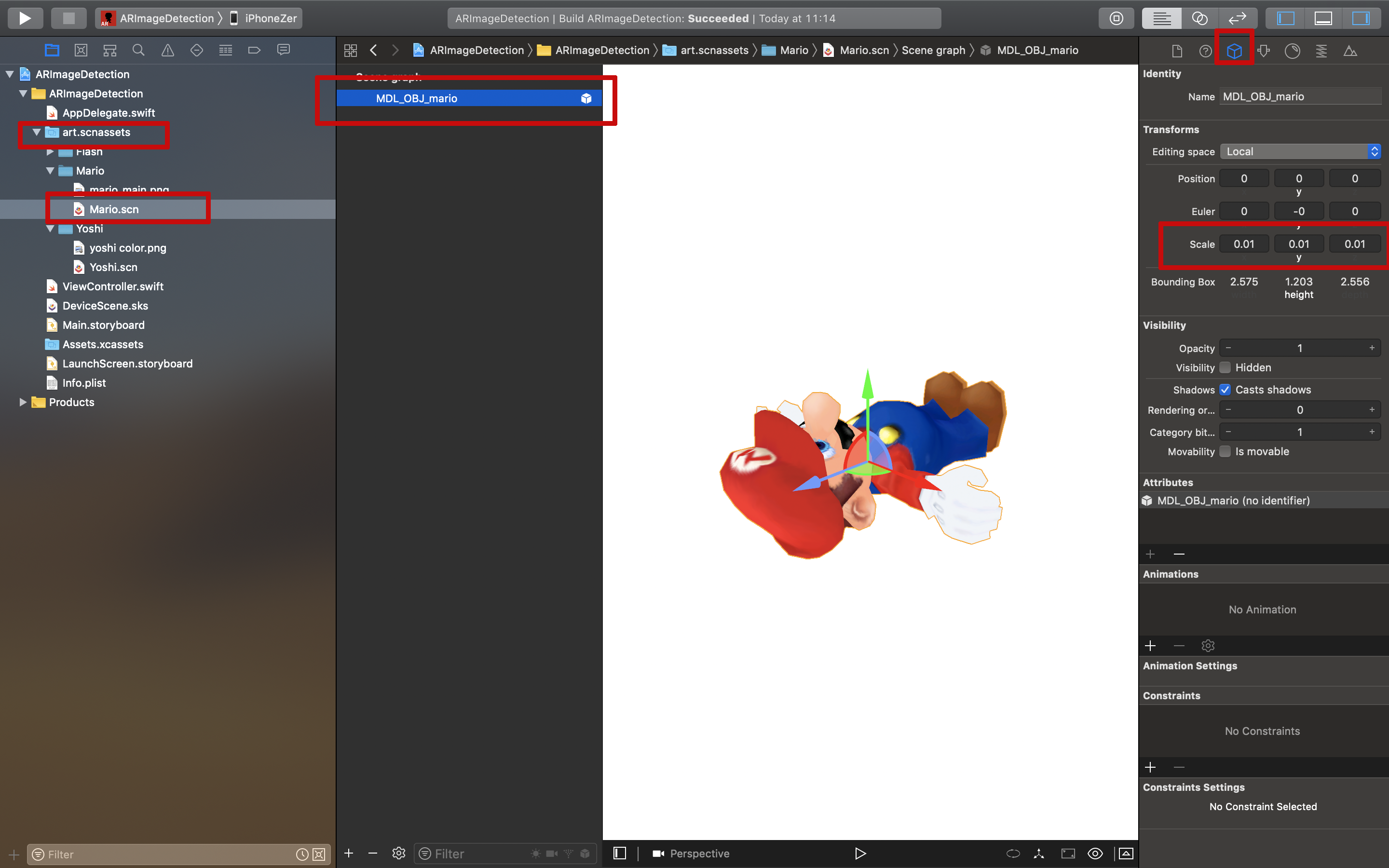Open the Source Control navigator tab
The height and width of the screenshot is (868, 1389).
(x=81, y=51)
